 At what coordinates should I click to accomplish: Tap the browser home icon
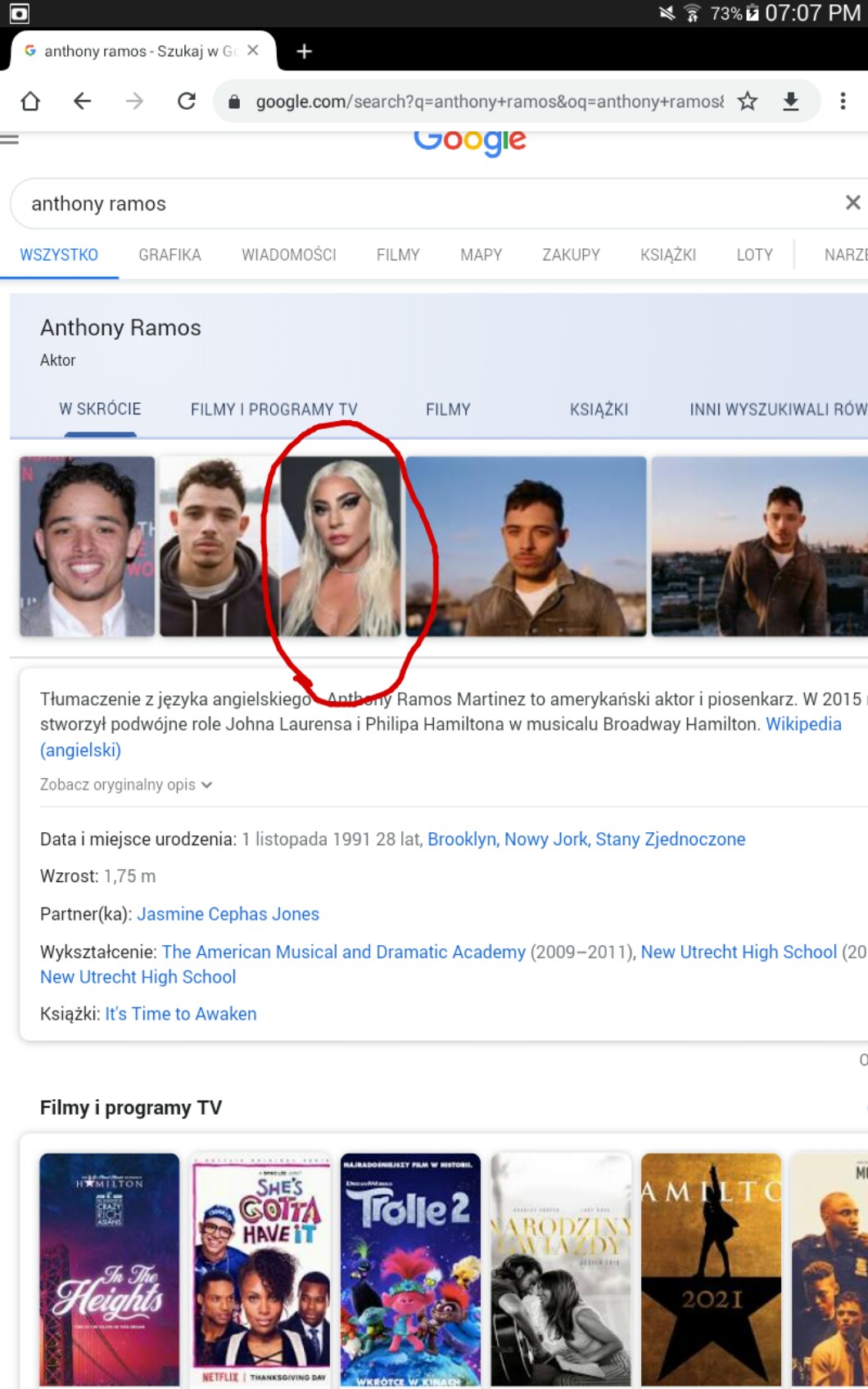(x=30, y=101)
